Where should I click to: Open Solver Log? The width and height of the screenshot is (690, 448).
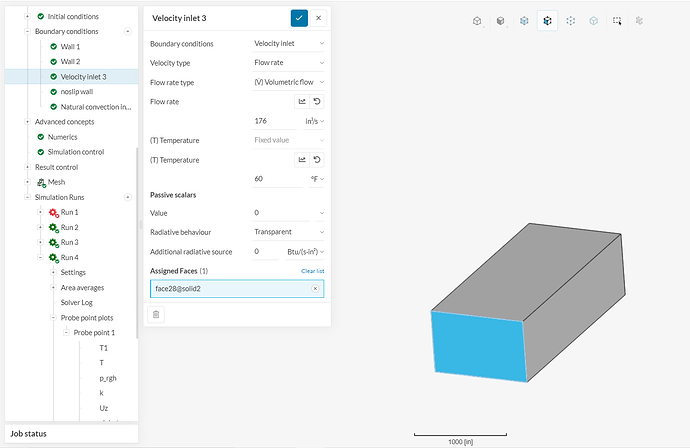(x=77, y=303)
